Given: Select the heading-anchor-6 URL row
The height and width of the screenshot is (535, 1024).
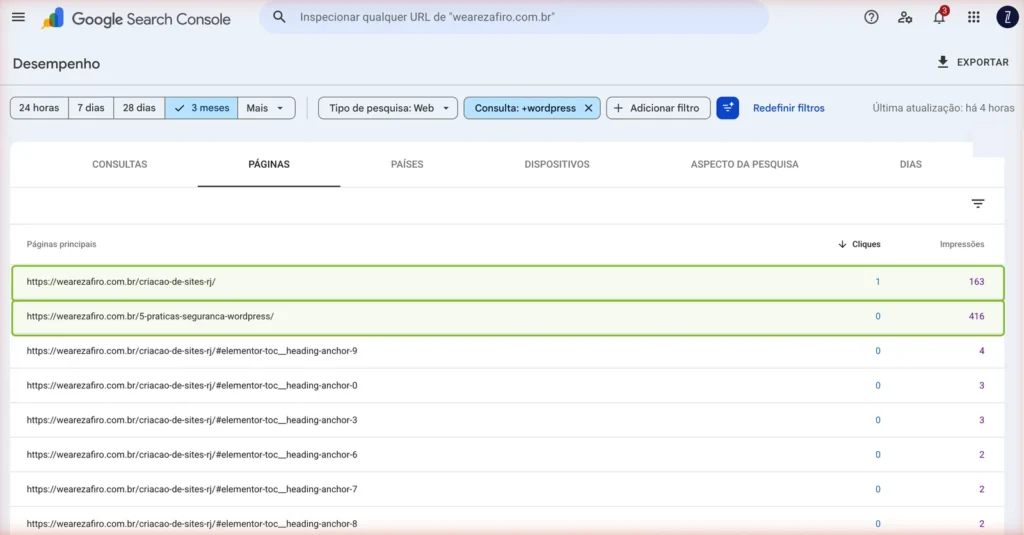Looking at the screenshot, I should (507, 455).
